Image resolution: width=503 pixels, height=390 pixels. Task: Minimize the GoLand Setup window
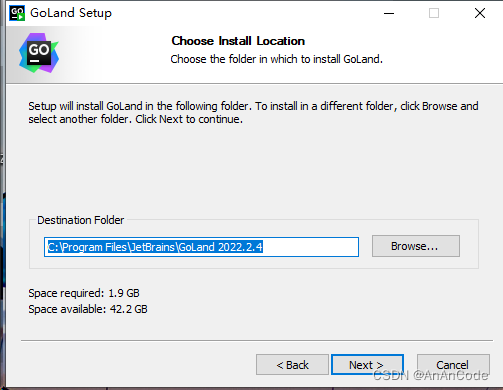(389, 13)
